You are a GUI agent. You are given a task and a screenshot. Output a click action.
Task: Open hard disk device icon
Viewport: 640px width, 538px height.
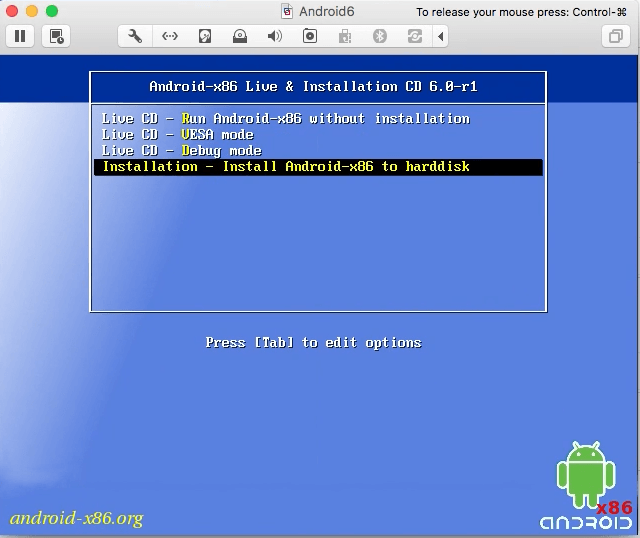(205, 36)
